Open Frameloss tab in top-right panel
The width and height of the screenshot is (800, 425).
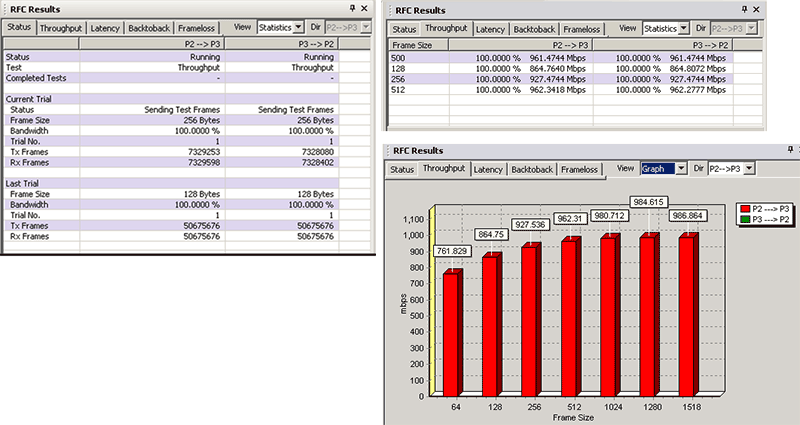click(582, 30)
